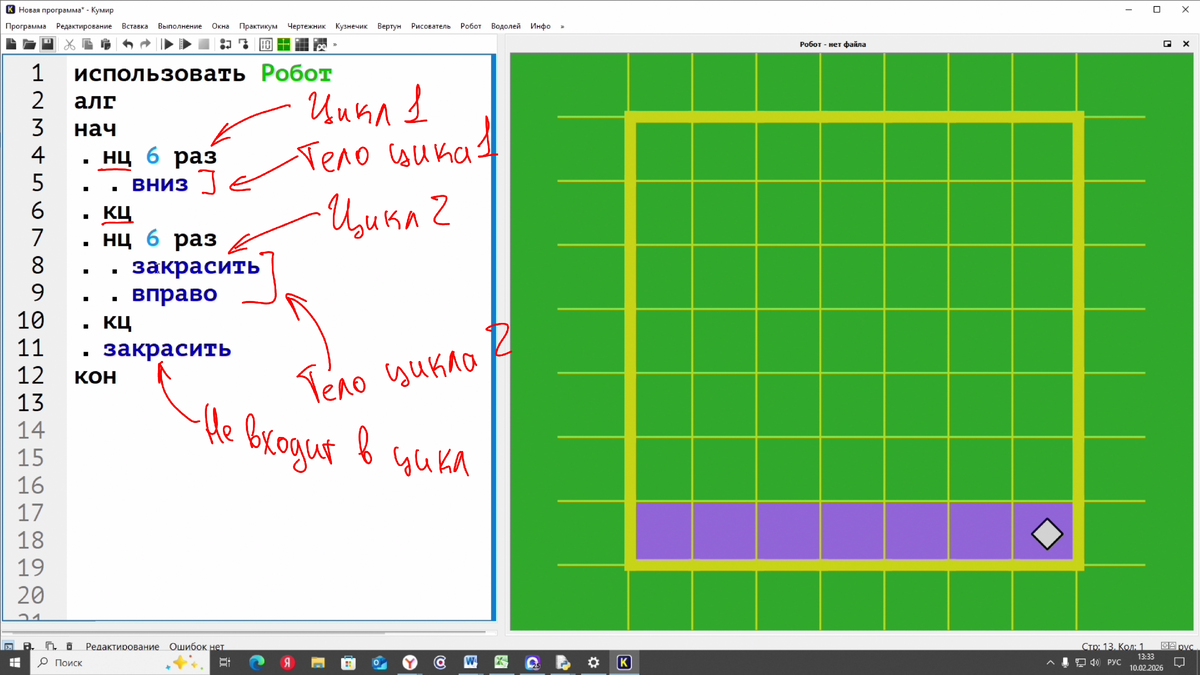
Task: Click the green word 'Робот' in the code
Action: pos(296,74)
